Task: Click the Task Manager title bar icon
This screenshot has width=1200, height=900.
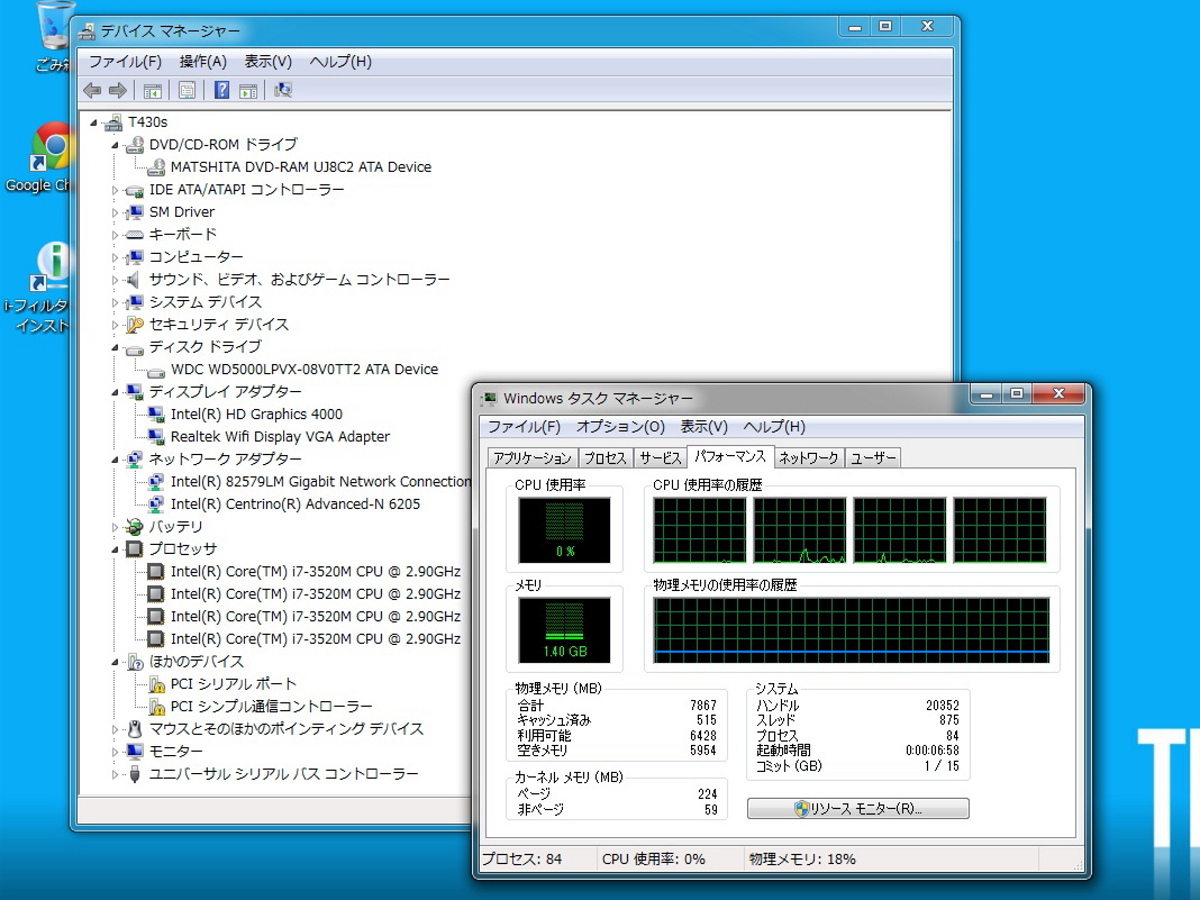Action: [489, 398]
